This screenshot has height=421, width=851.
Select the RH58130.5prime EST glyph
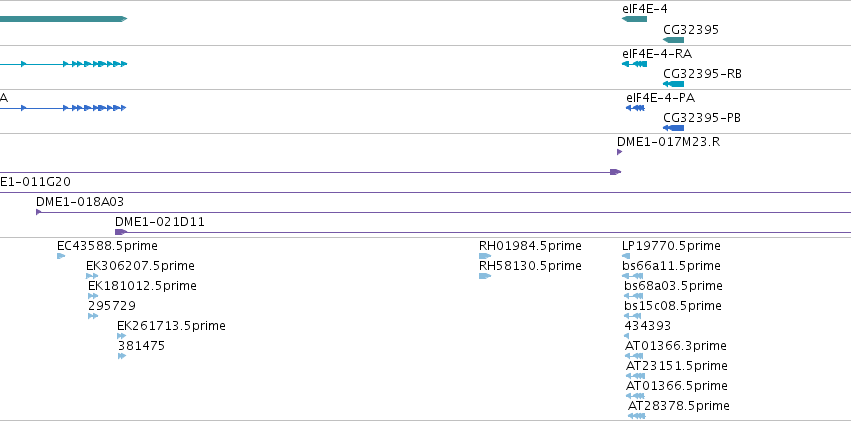[x=485, y=276]
